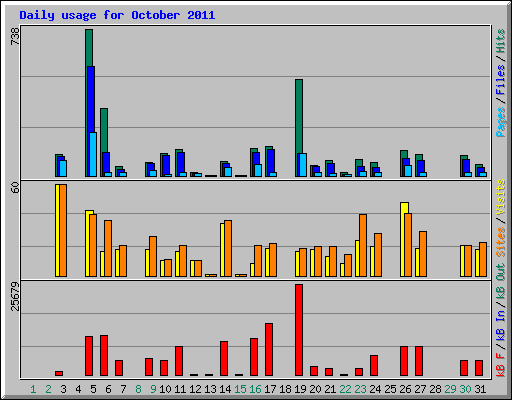This screenshot has height=400, width=512.
Task: Select green day label 8 on the x-axis
Action: coord(138,389)
